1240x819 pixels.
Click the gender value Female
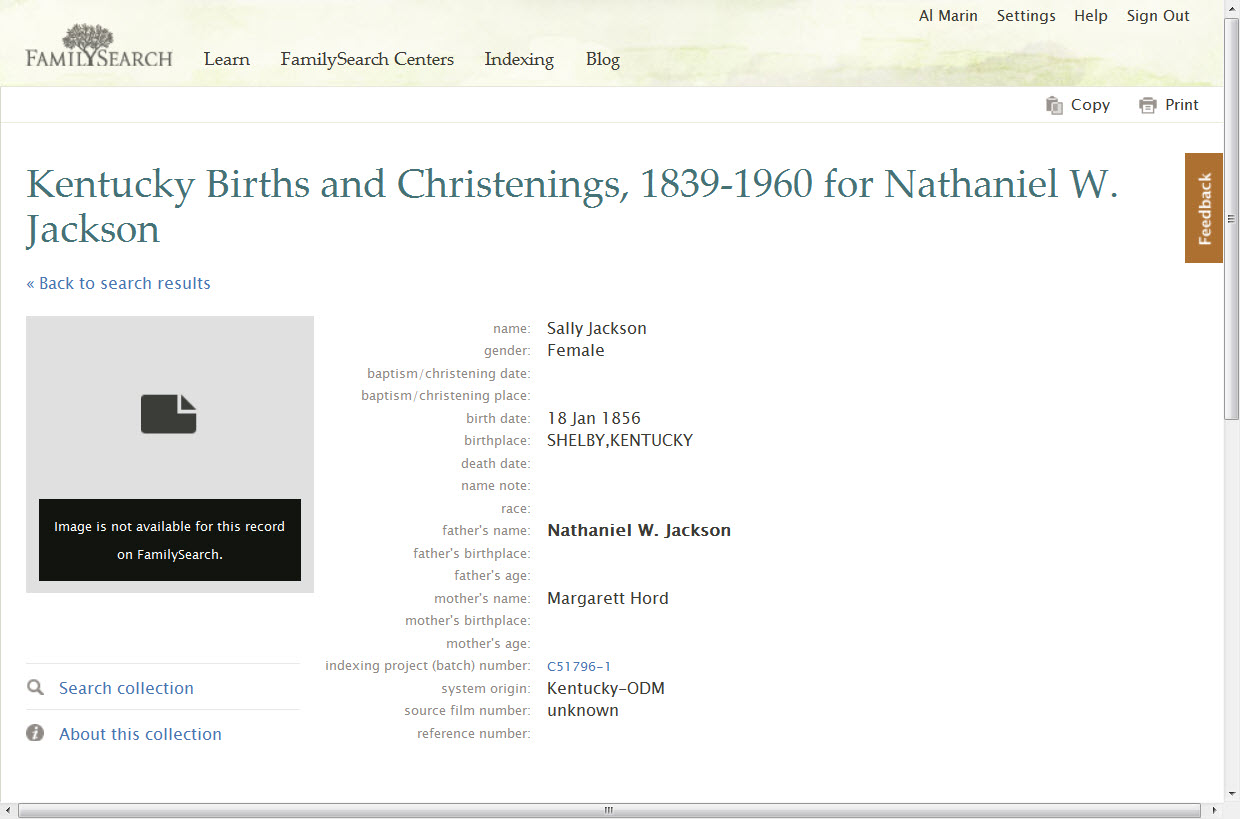point(576,350)
